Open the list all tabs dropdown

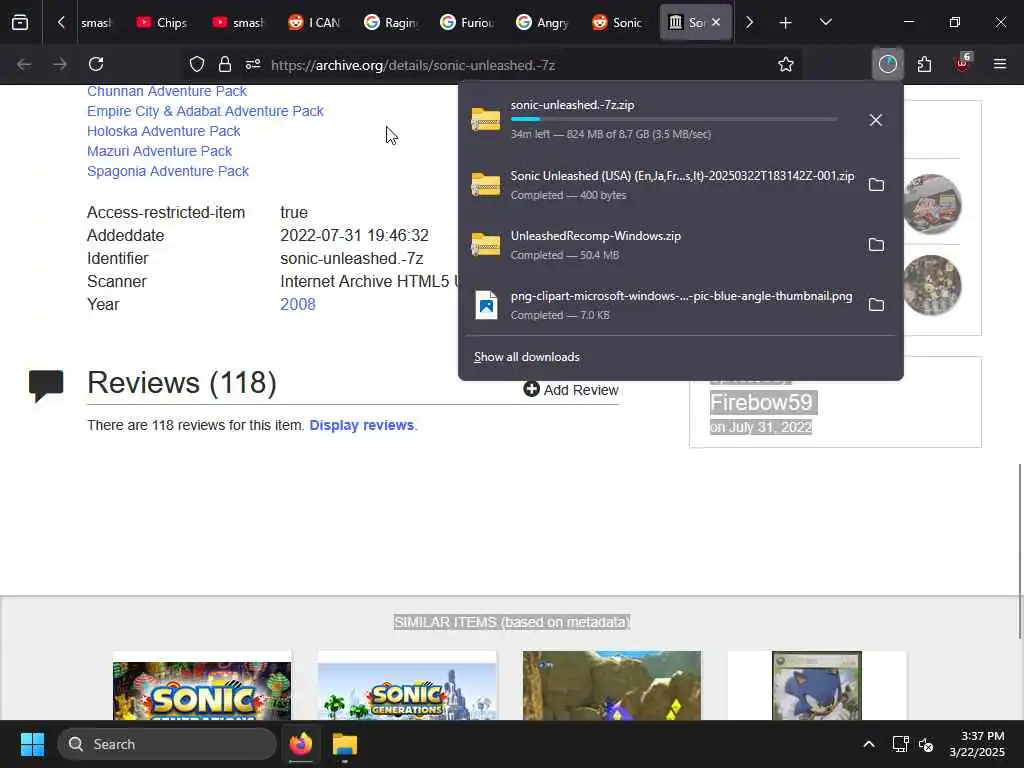pyautogui.click(x=825, y=22)
